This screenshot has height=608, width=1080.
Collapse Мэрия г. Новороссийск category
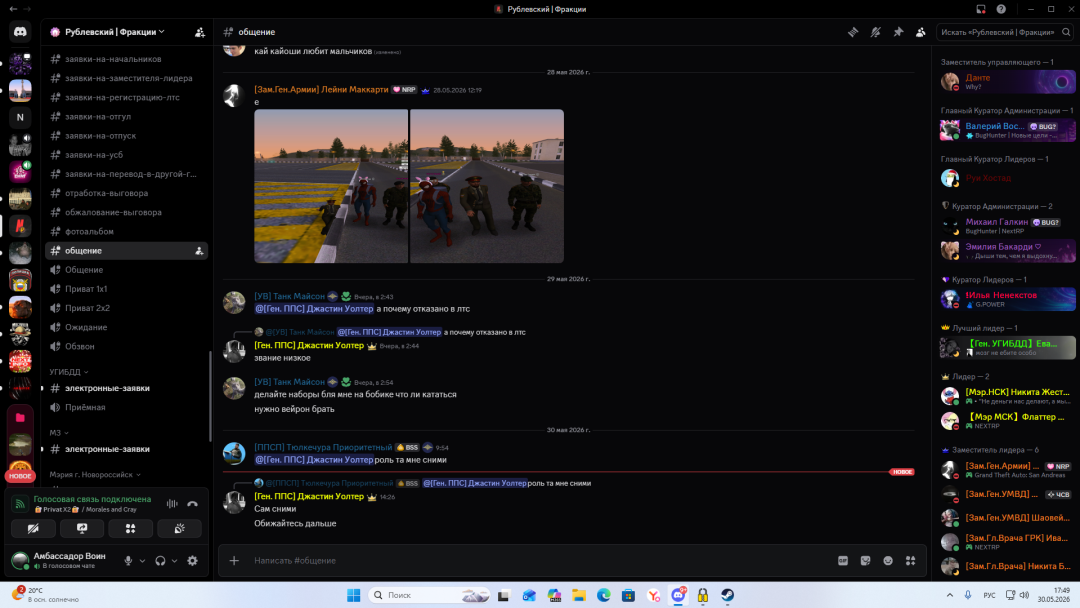click(95, 474)
